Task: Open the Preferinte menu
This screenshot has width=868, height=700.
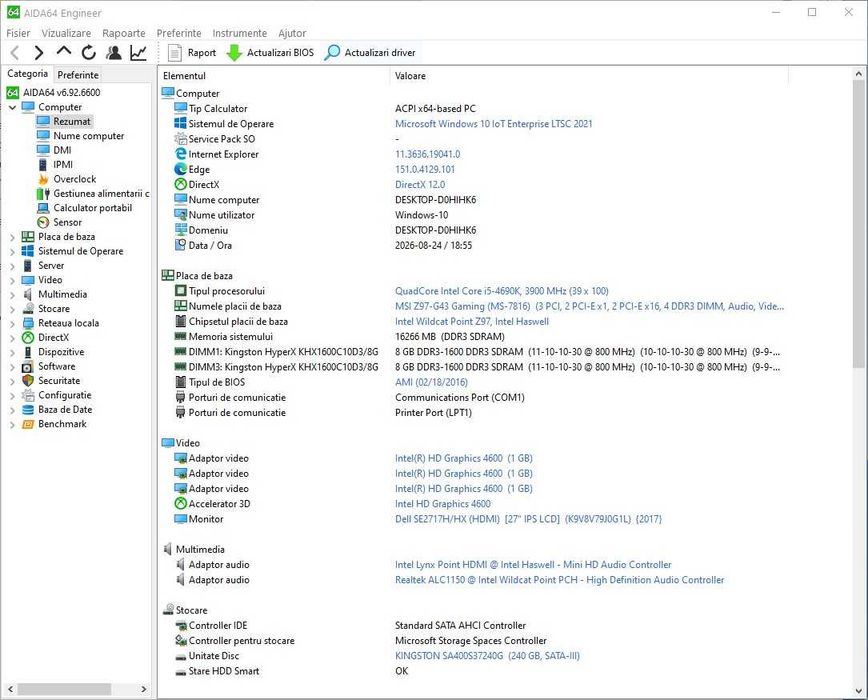Action: point(179,33)
